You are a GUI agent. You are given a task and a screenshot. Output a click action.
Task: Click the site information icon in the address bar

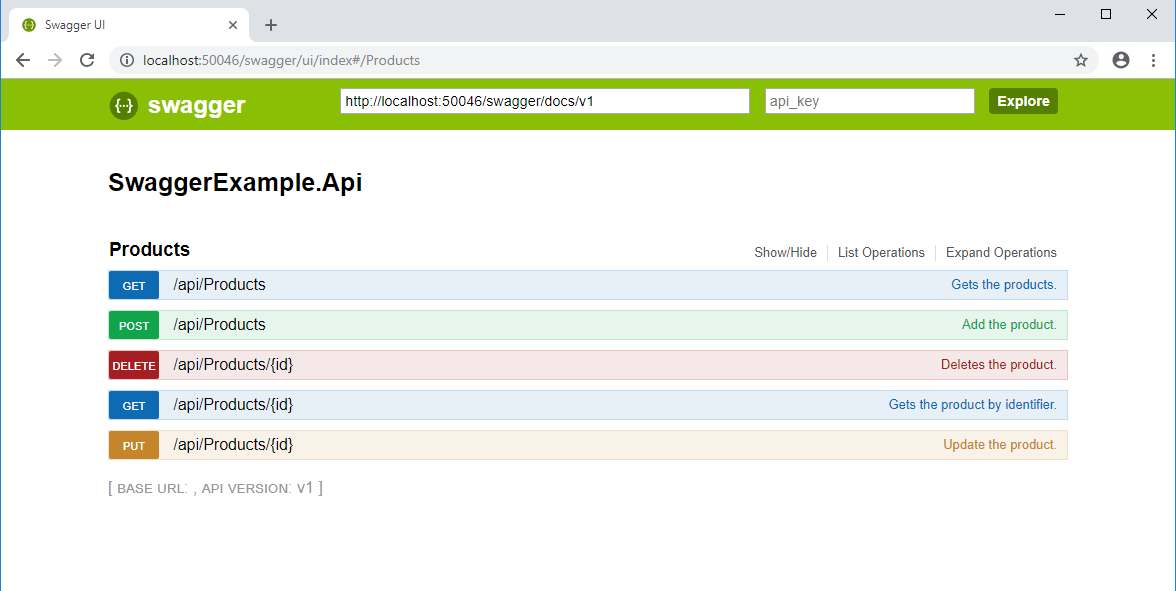tap(127, 60)
